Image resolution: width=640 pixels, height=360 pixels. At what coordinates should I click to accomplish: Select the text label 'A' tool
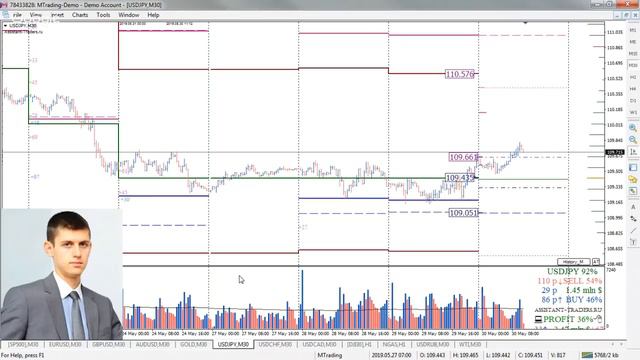coord(633,207)
